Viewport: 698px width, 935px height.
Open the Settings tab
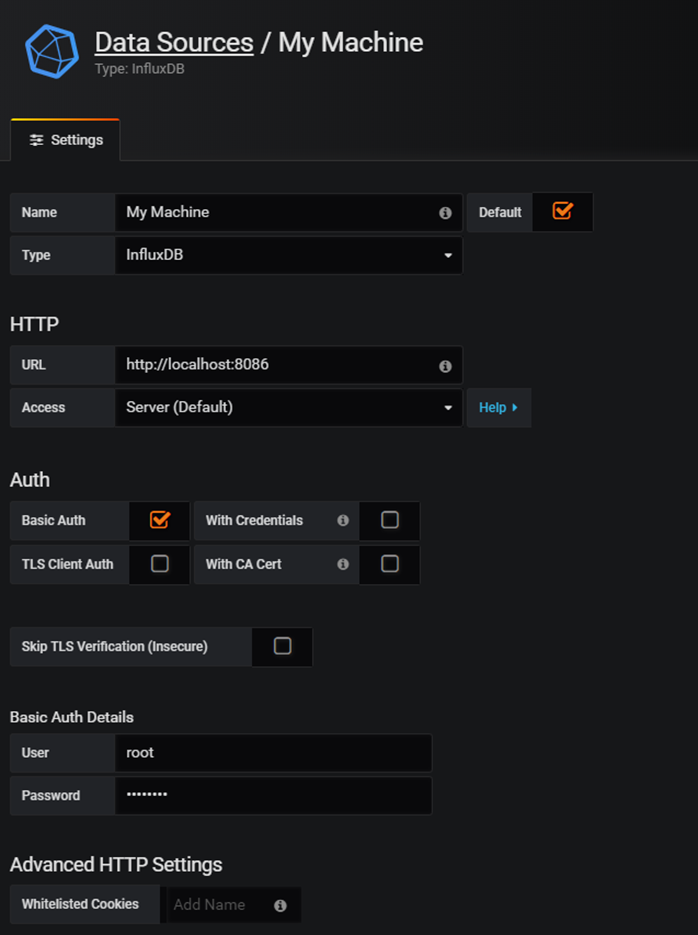[66, 140]
